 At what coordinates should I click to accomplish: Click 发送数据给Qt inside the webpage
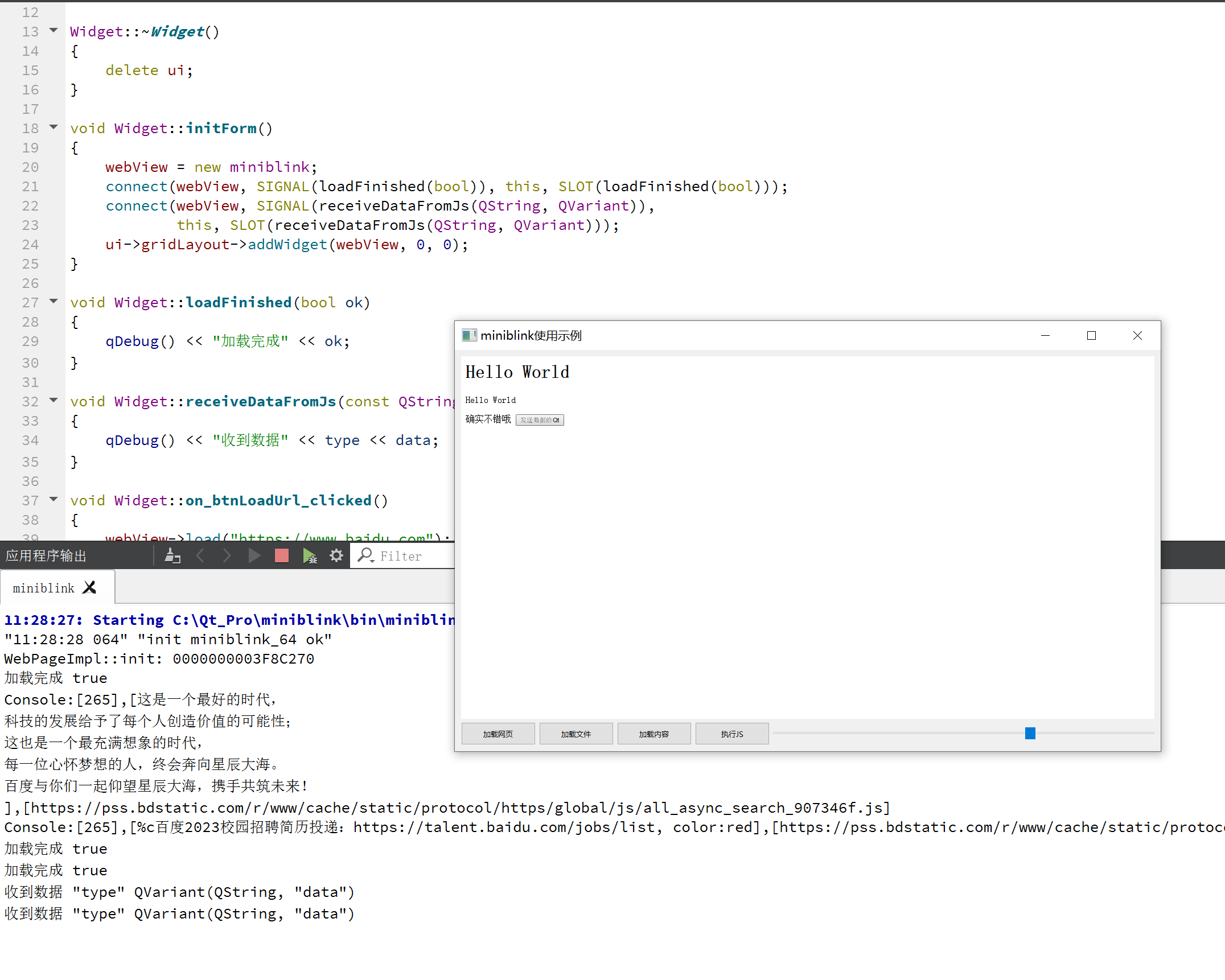point(539,420)
